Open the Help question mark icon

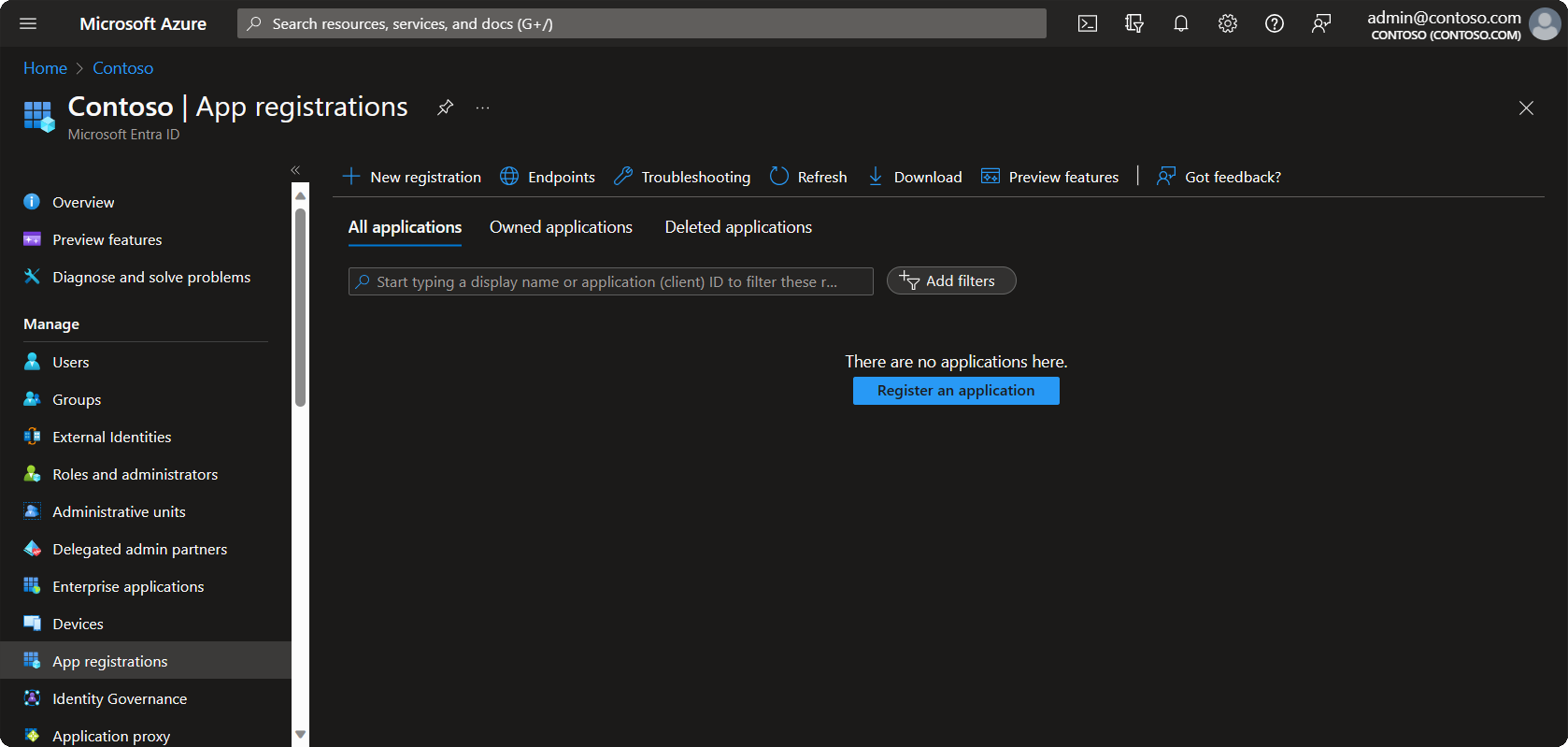(1275, 23)
